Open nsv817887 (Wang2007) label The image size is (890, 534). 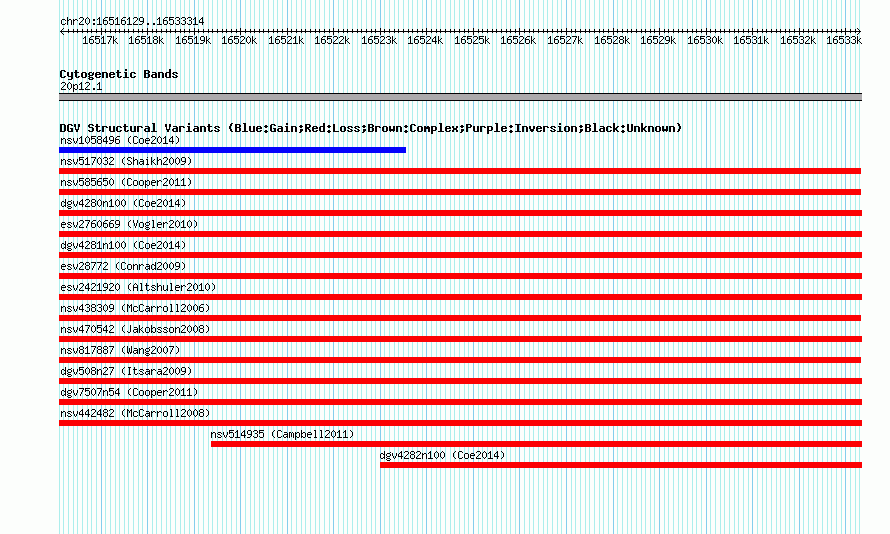[x=120, y=350]
